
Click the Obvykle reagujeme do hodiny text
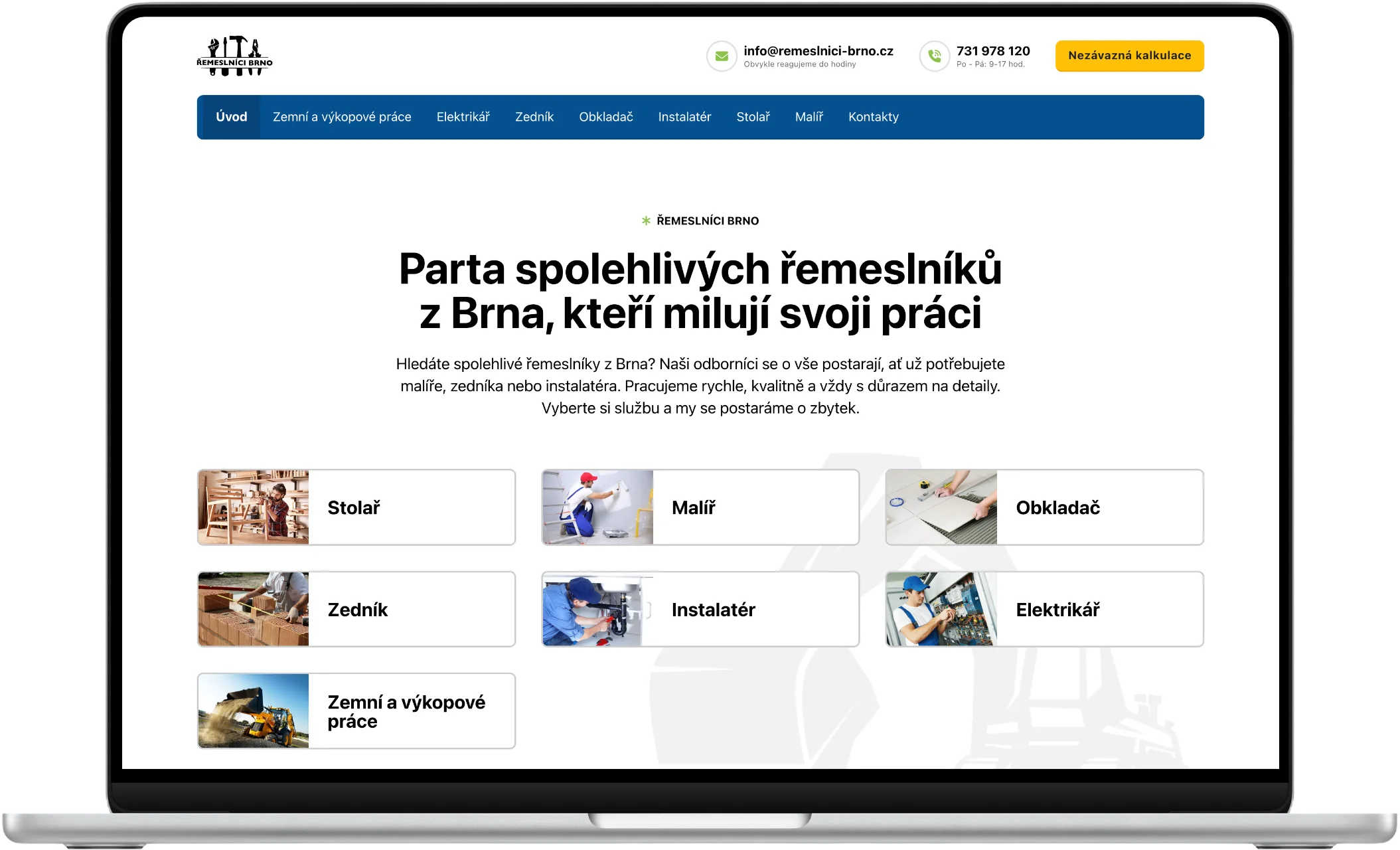(x=799, y=64)
